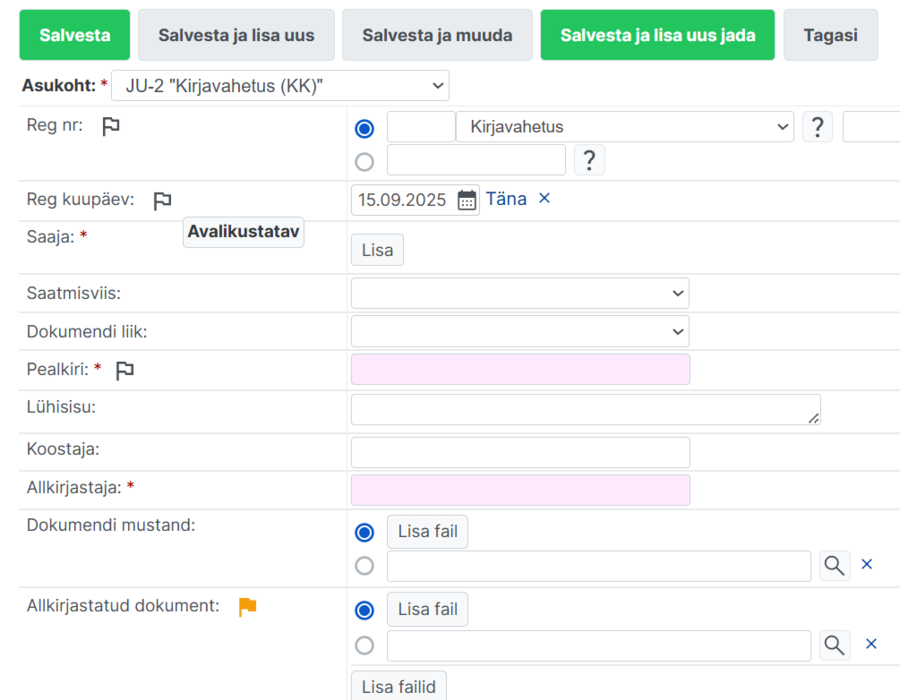Open the Asukoht dropdown
This screenshot has width=900, height=700.
[x=280, y=85]
